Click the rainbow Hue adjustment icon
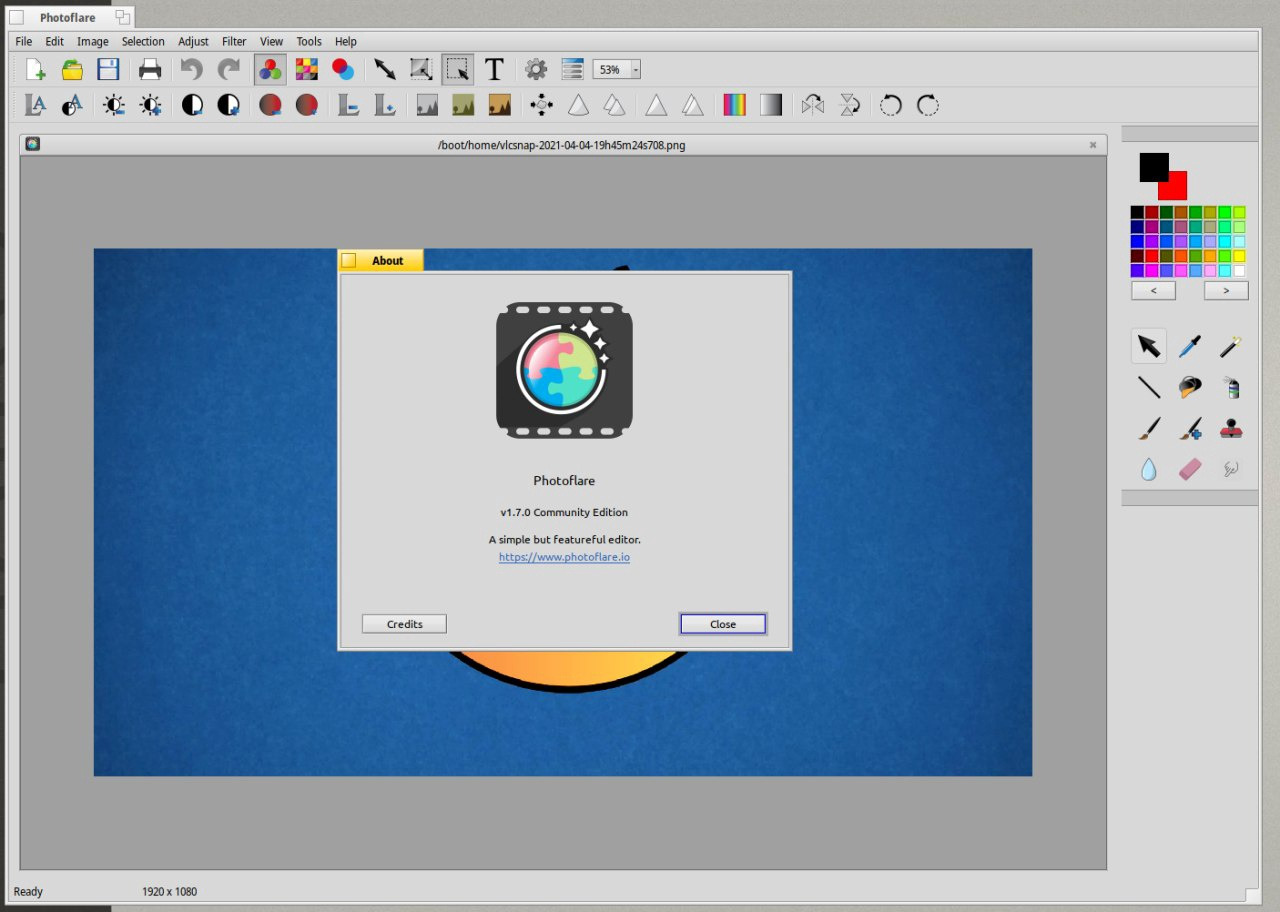Image resolution: width=1280 pixels, height=912 pixels. pos(735,105)
